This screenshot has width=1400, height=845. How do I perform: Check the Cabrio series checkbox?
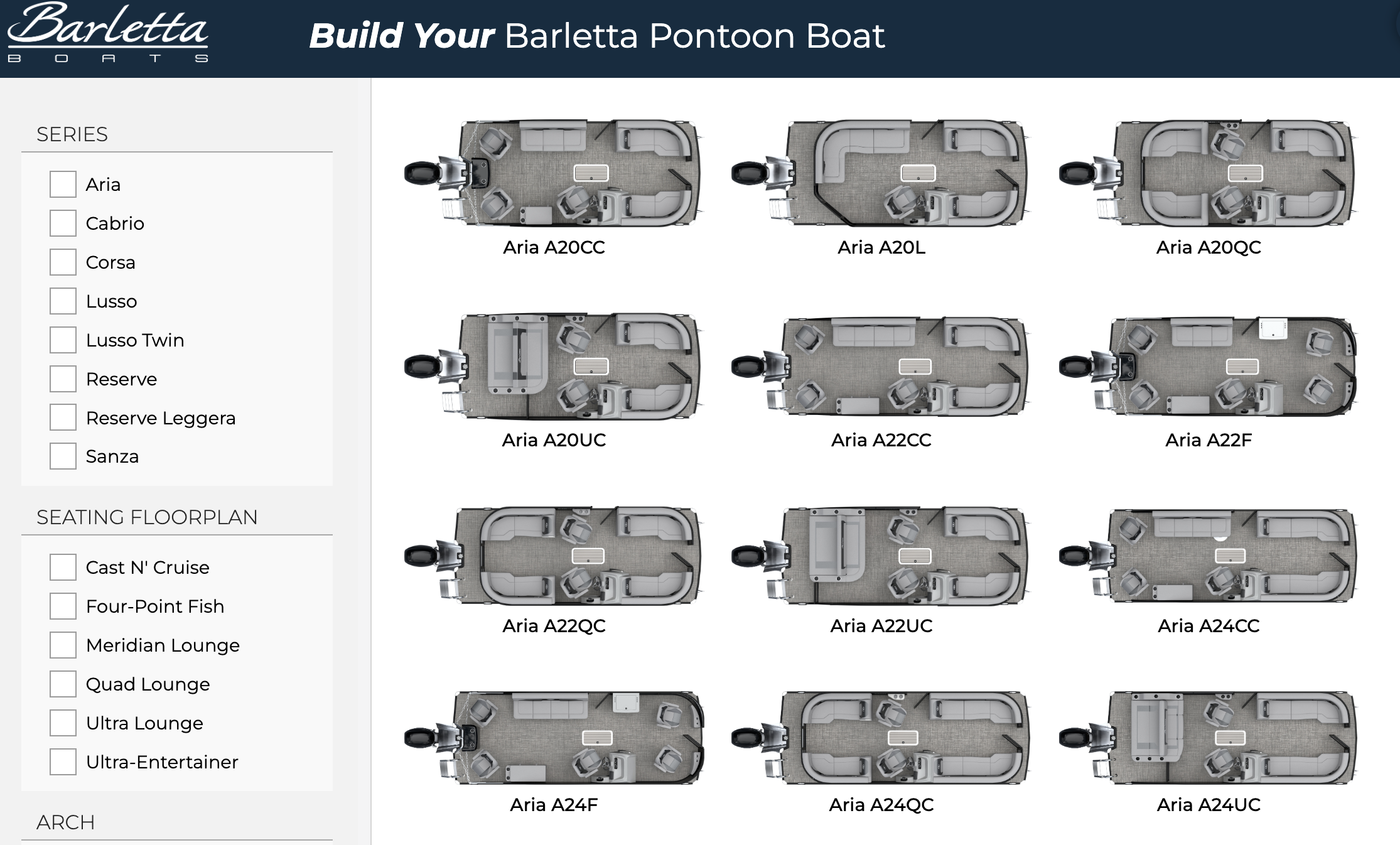pos(63,223)
